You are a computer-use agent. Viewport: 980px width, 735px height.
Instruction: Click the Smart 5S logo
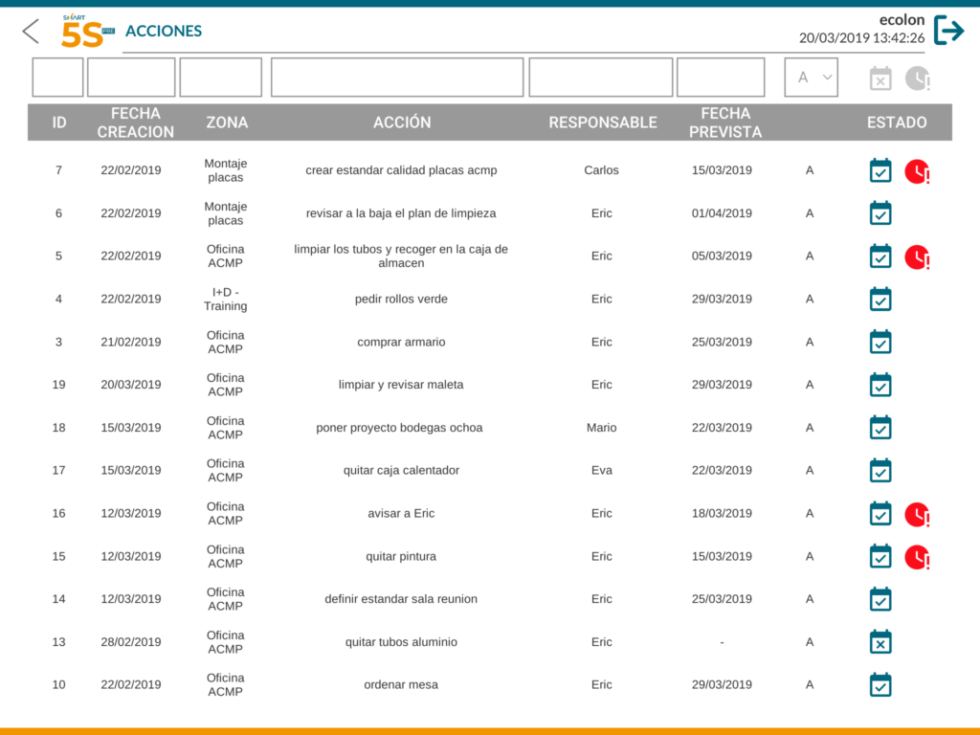tap(86, 32)
